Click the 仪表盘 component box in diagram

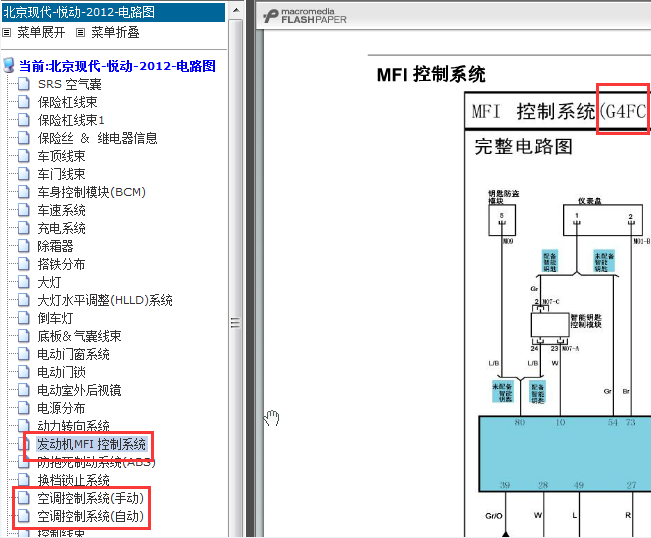[x=602, y=220]
